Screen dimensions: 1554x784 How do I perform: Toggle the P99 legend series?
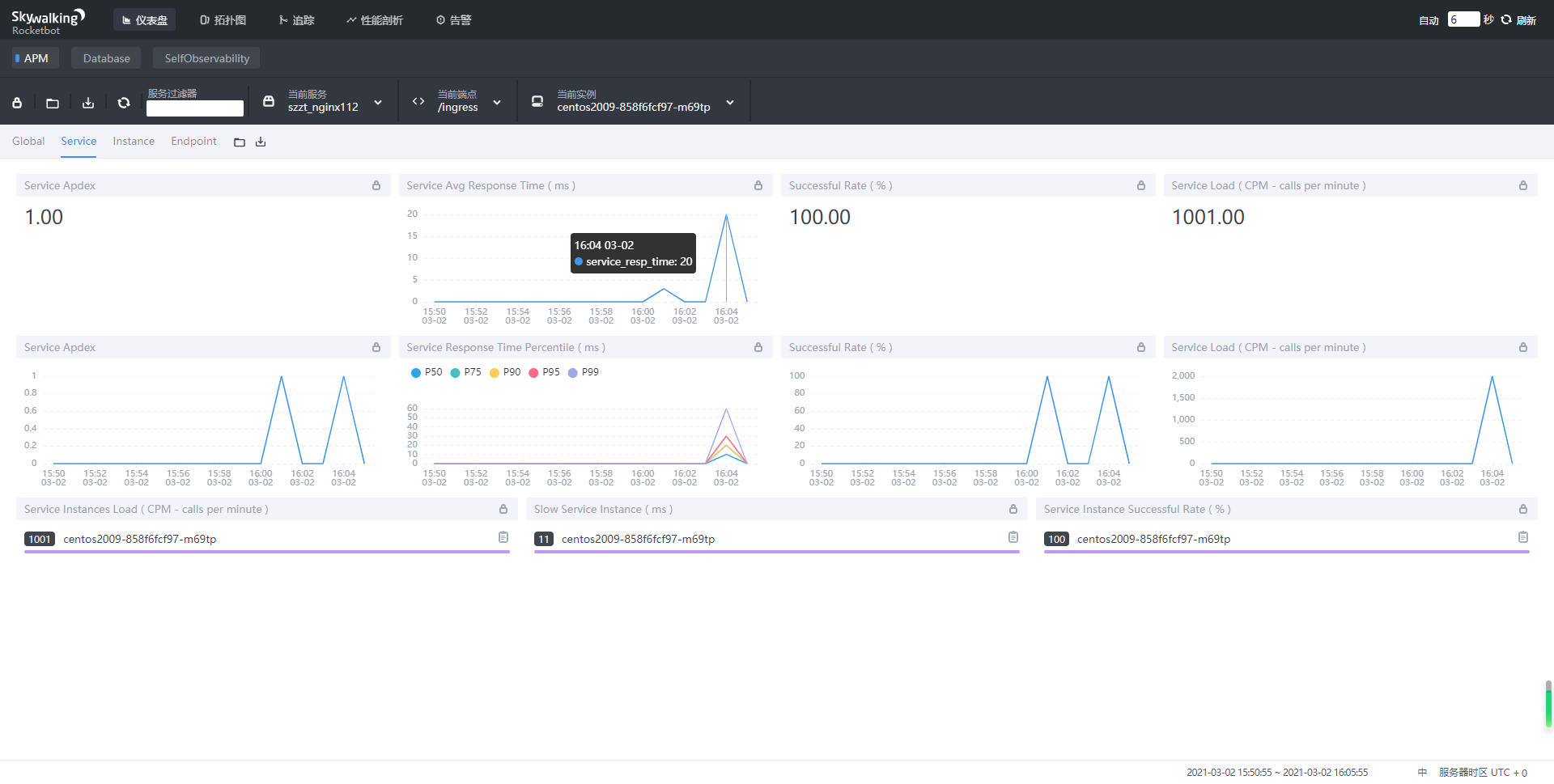(584, 372)
